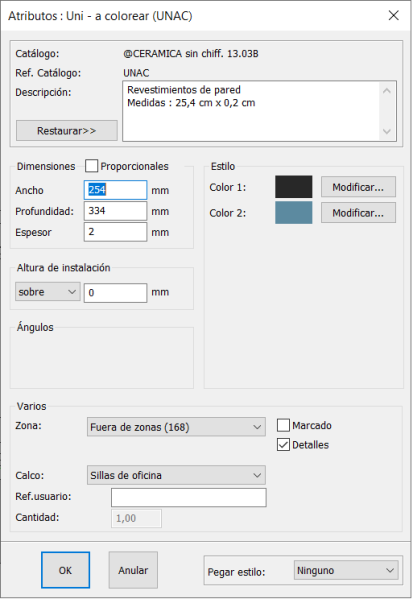This screenshot has width=413, height=599.
Task: Open the Calco dropdown Sillas de oficina
Action: 176,475
